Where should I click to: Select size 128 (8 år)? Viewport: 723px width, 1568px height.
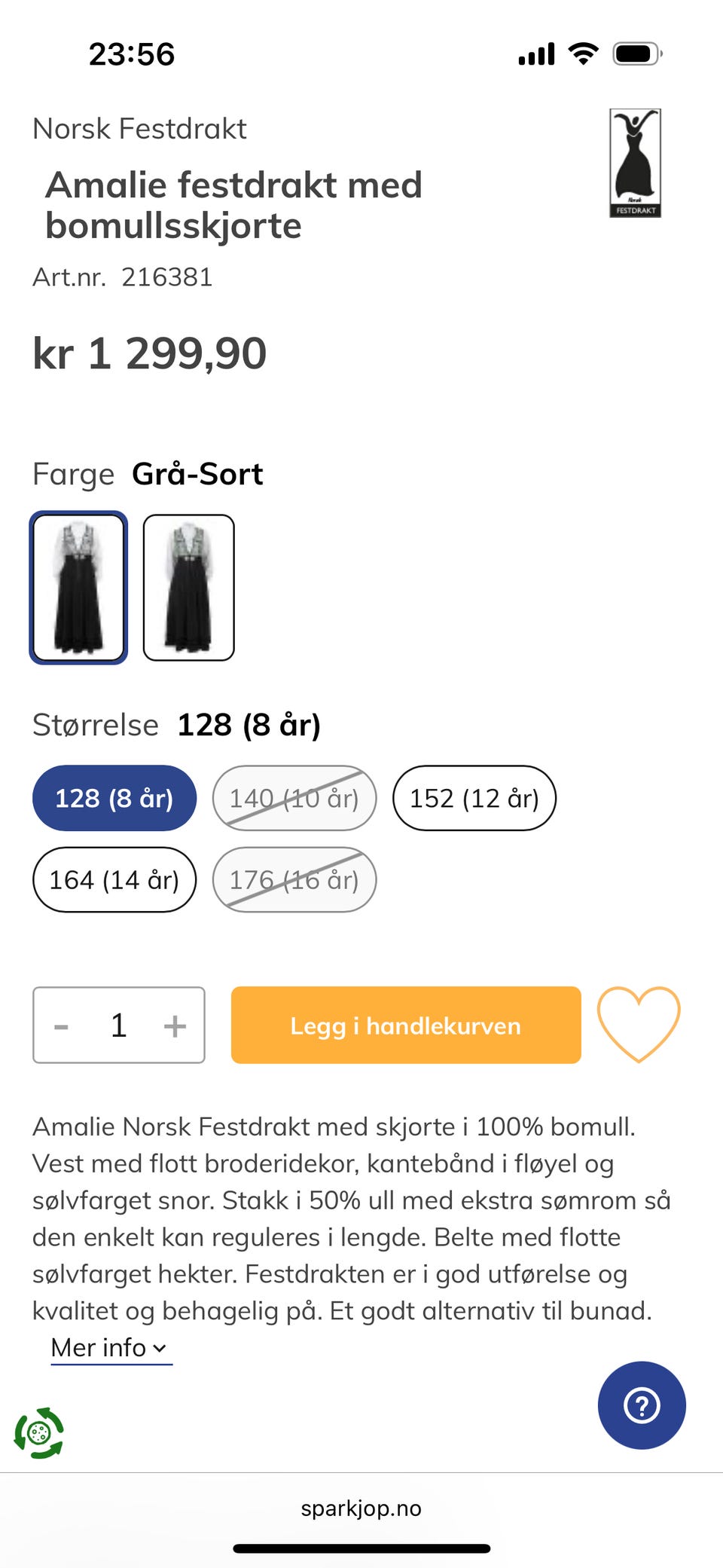(x=114, y=798)
